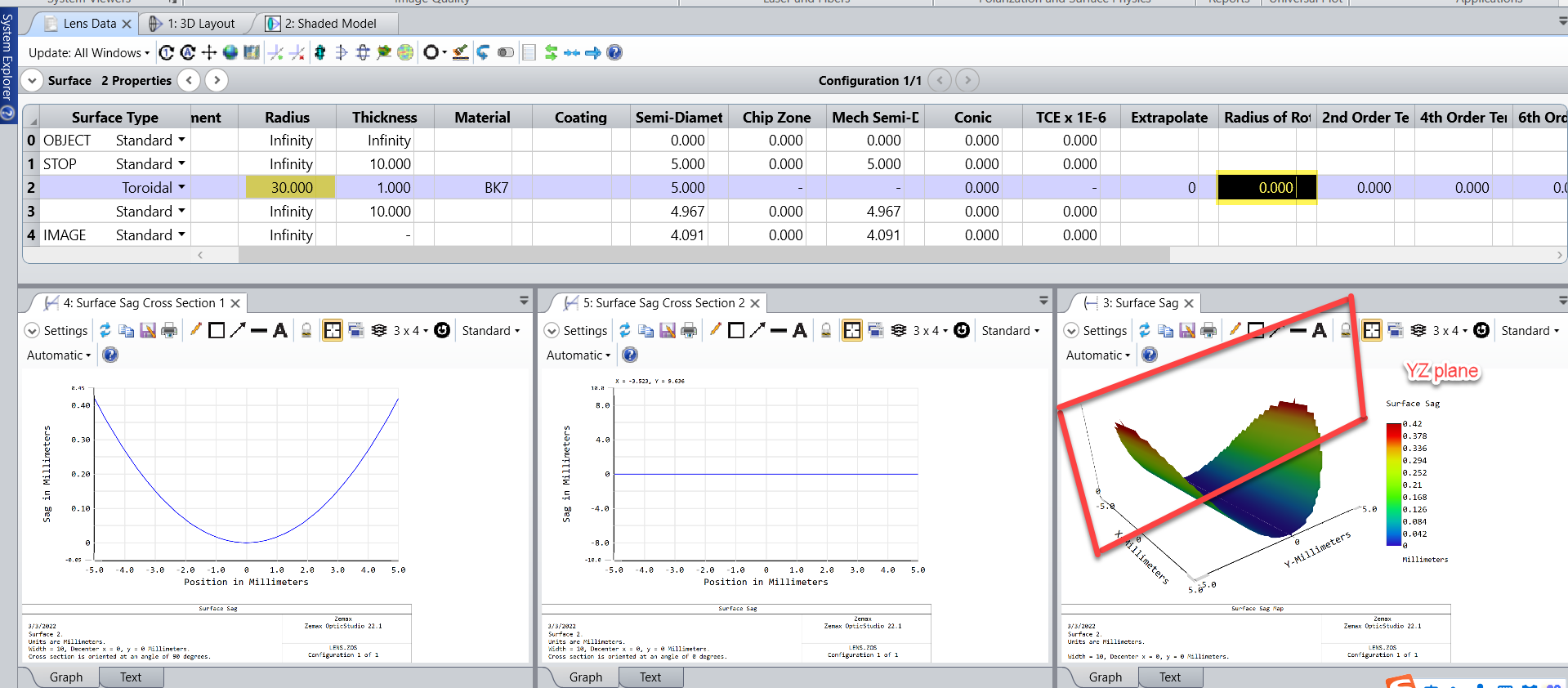Click next configuration arrow
1568x688 pixels.
967,80
